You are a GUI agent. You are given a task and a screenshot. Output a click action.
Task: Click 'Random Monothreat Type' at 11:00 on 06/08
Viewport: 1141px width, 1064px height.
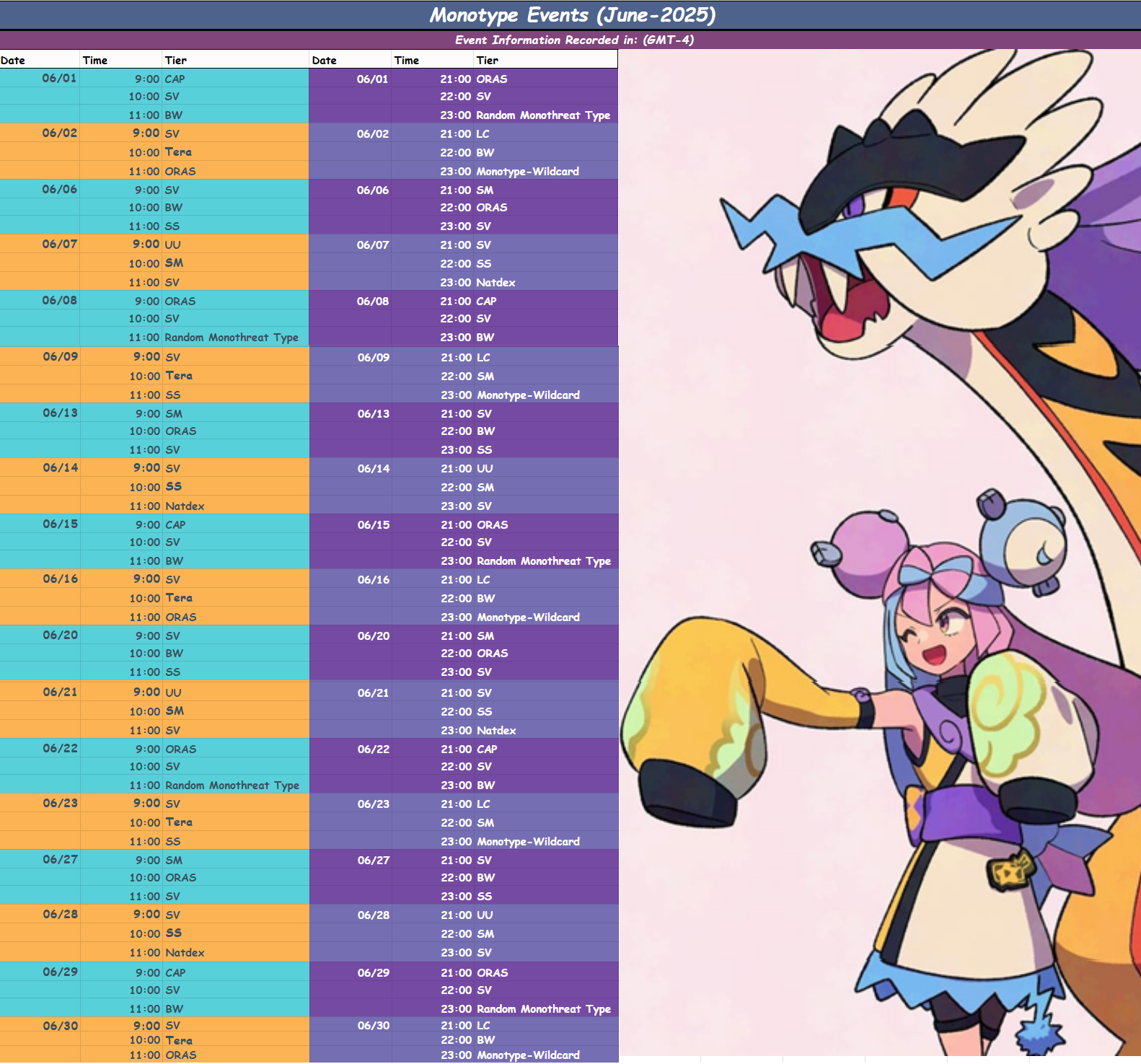pyautogui.click(x=232, y=338)
